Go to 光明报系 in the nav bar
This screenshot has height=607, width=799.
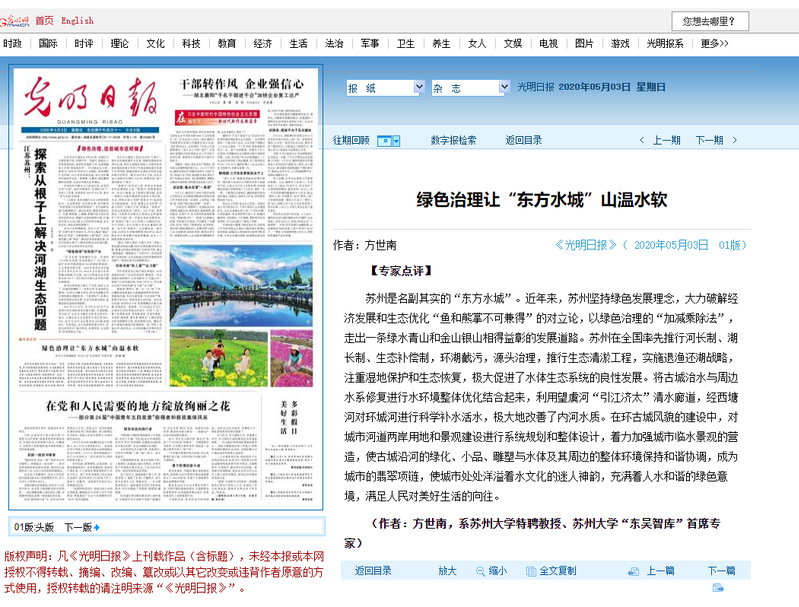pyautogui.click(x=664, y=44)
